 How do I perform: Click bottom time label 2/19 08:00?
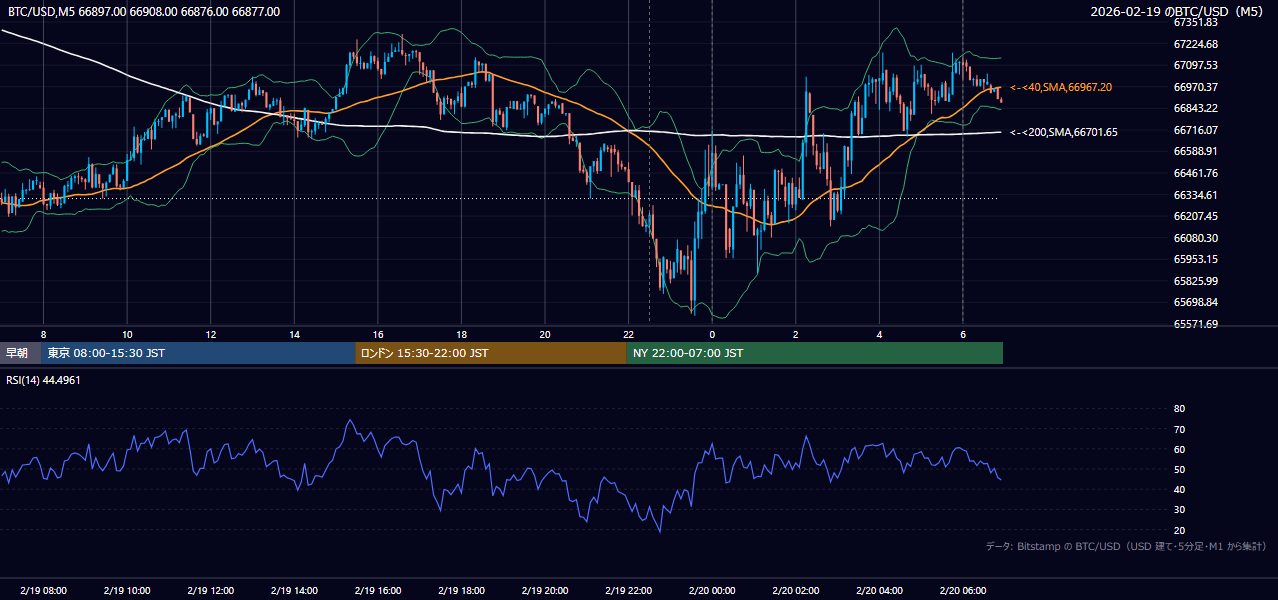pos(43,591)
